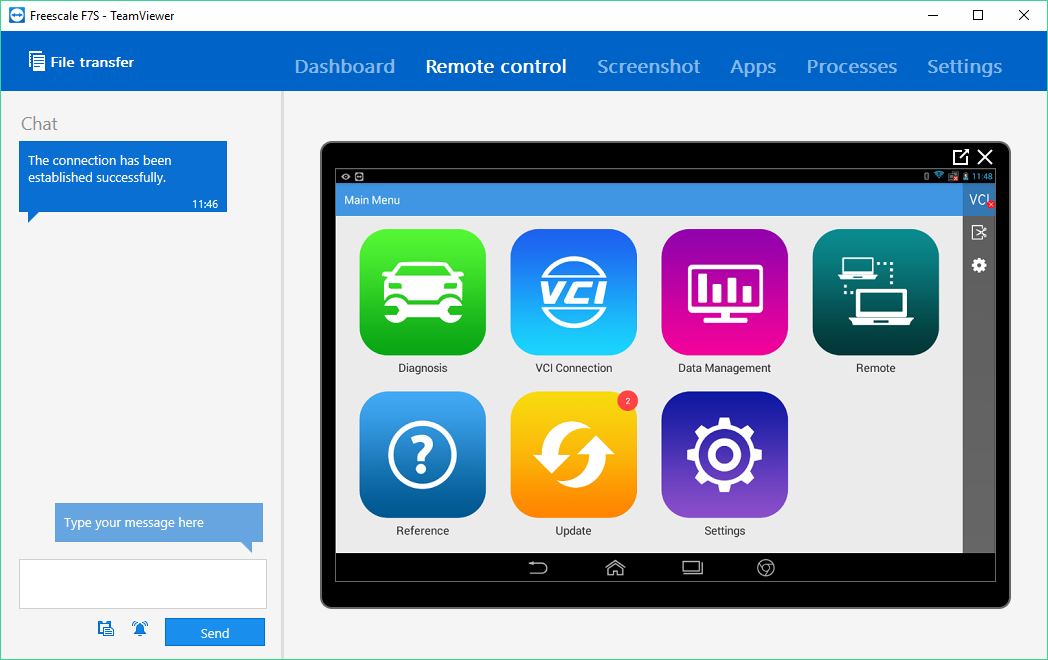The height and width of the screenshot is (660, 1048).
Task: Click the logout icon in the tablet sidebar
Action: pyautogui.click(x=979, y=233)
